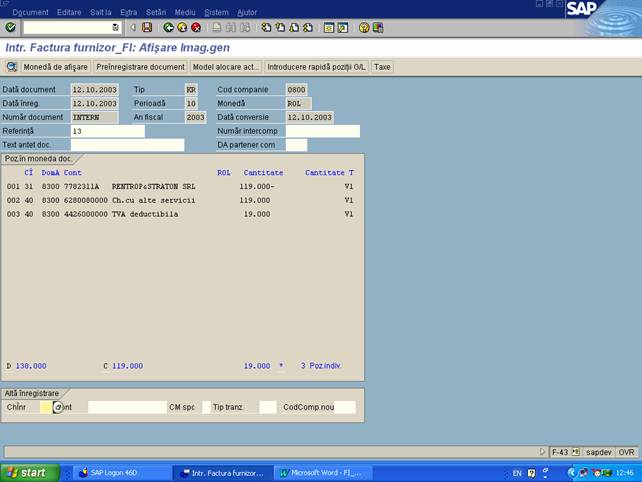Click the Preînregistrare document button
This screenshot has width=642, height=482.
(x=140, y=67)
